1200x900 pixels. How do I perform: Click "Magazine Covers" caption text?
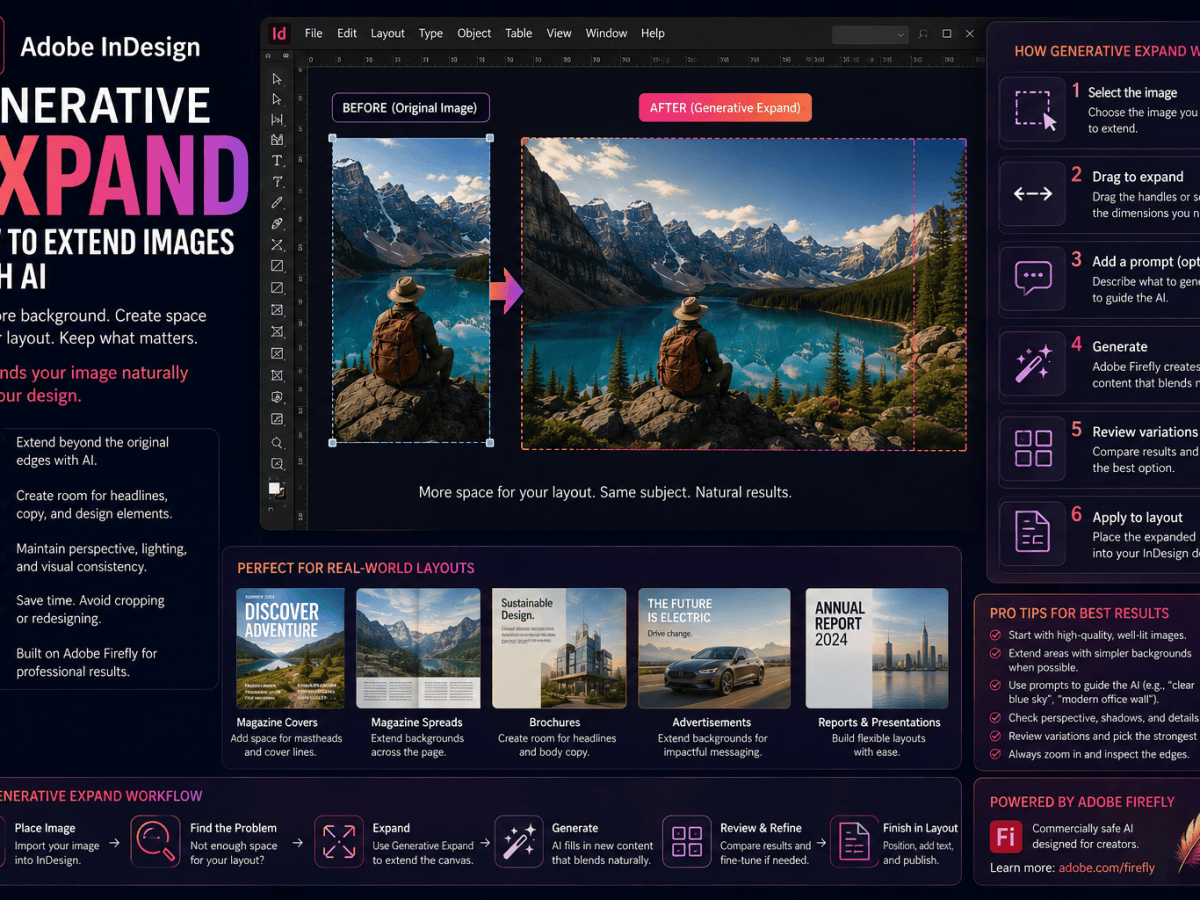277,722
